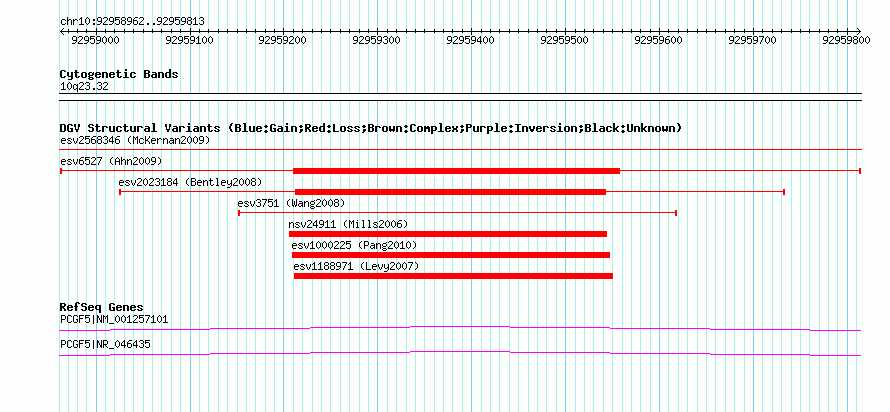The image size is (890, 412).
Task: Click the DGV Structural Variants track heading
Action: [371, 128]
